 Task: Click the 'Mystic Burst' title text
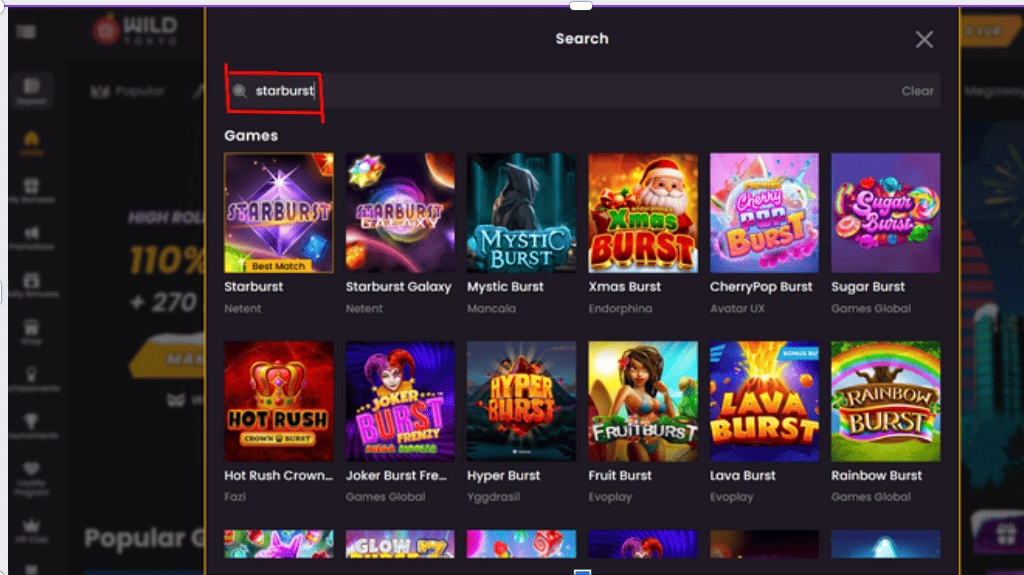point(505,287)
